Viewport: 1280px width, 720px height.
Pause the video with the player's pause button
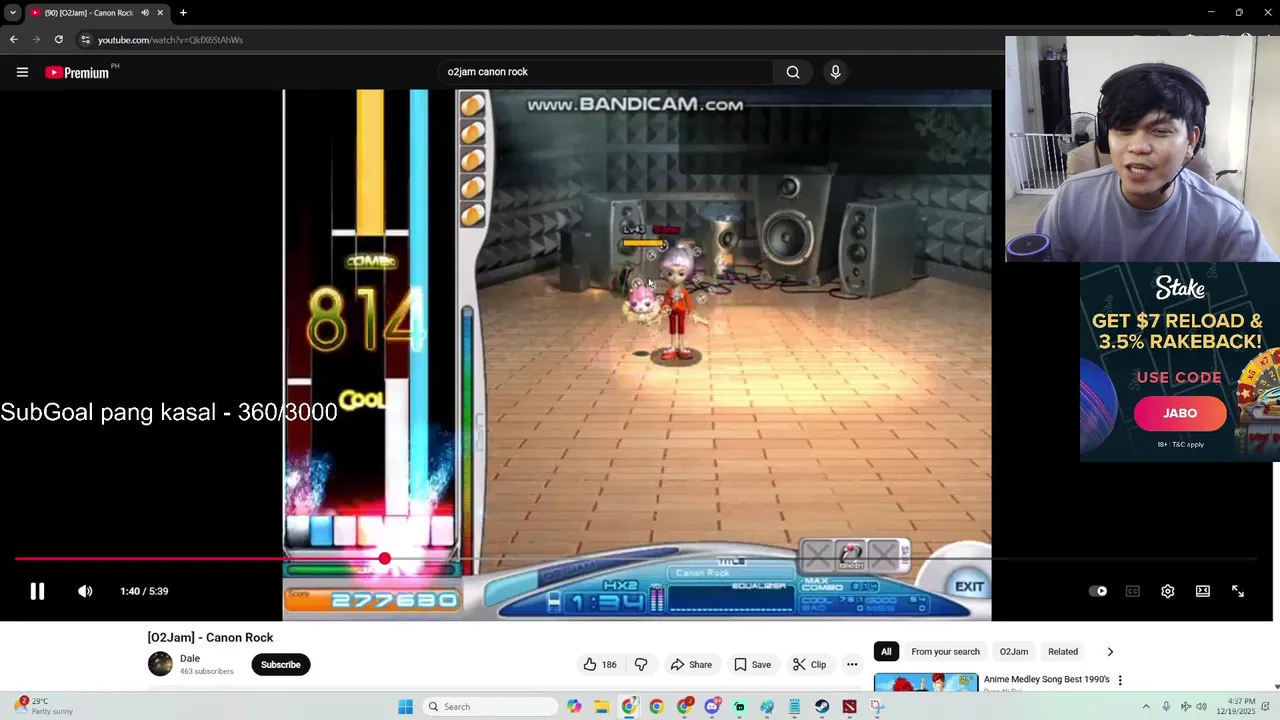(x=37, y=591)
